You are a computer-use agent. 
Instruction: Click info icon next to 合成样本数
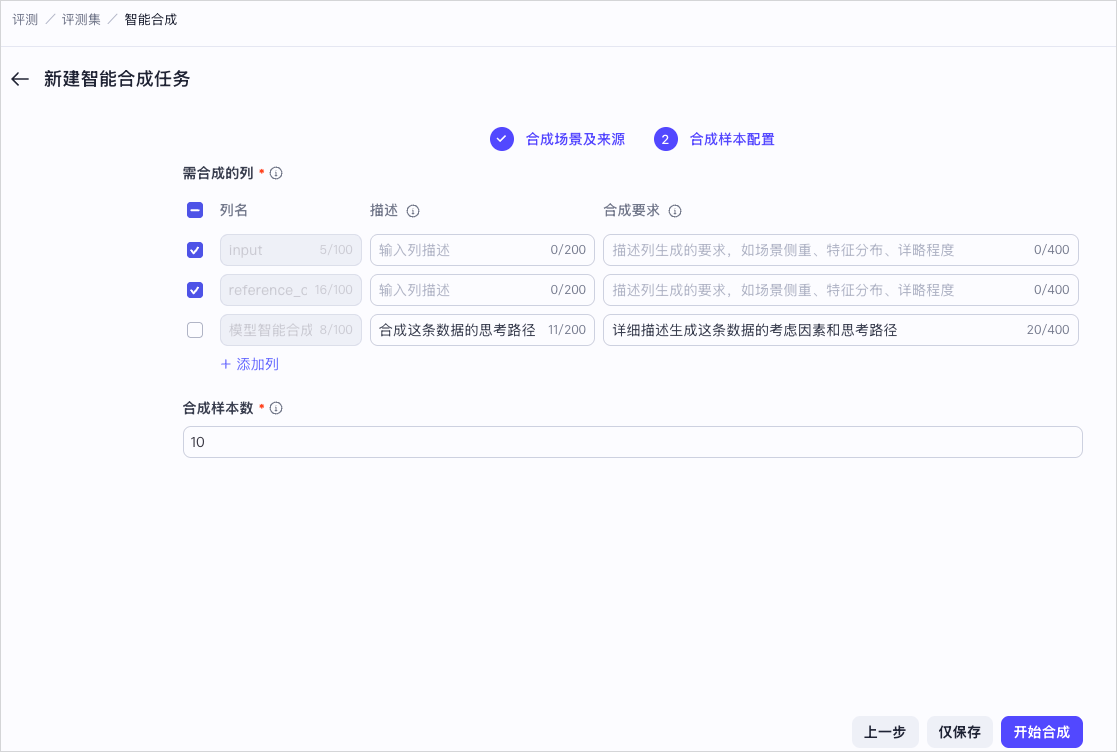tap(276, 408)
